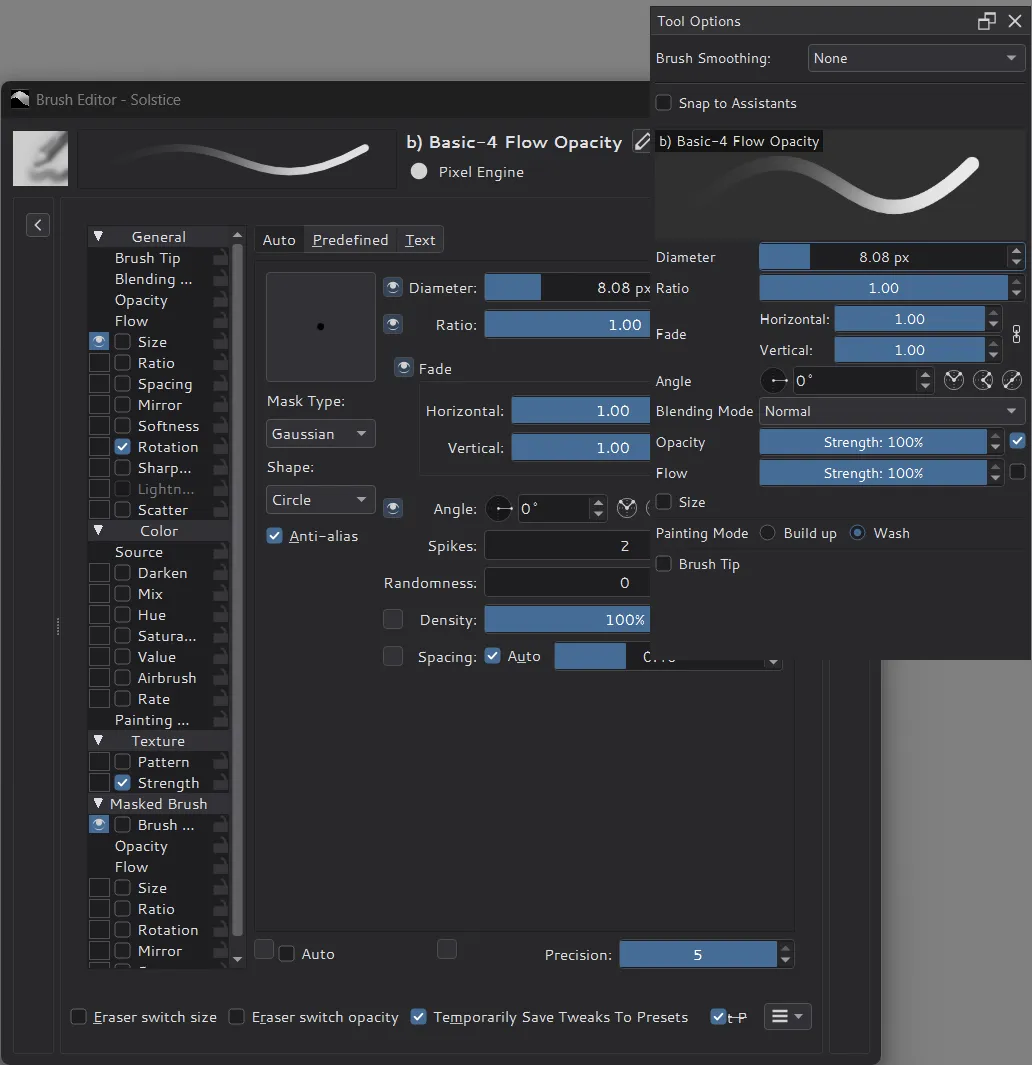Click the Fade link chain icon in Tool Options
This screenshot has width=1032, height=1065.
(1016, 334)
